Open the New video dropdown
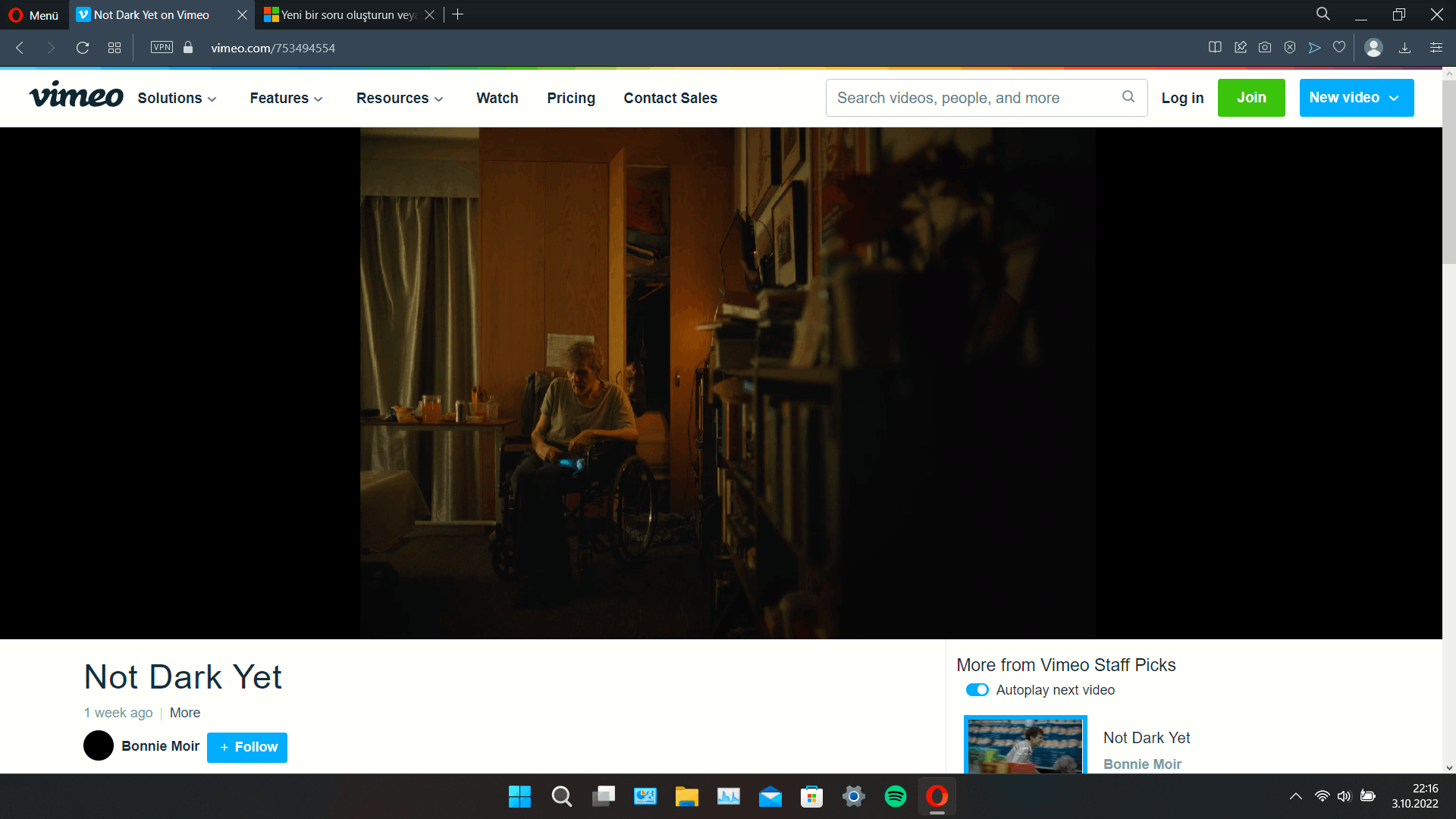 (x=1356, y=98)
